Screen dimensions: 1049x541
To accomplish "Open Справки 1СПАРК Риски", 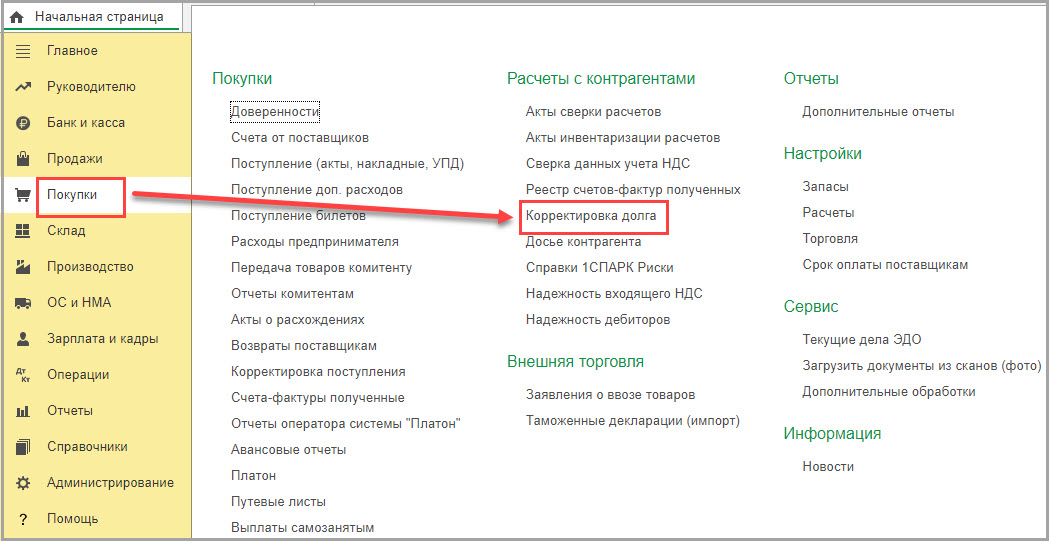I will tap(599, 268).
